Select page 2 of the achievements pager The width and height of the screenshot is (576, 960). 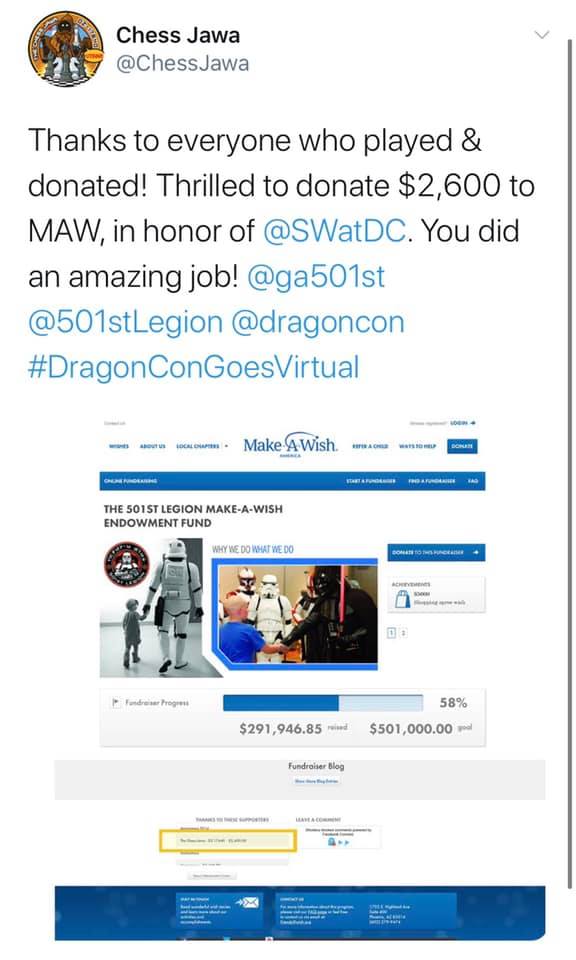403,632
